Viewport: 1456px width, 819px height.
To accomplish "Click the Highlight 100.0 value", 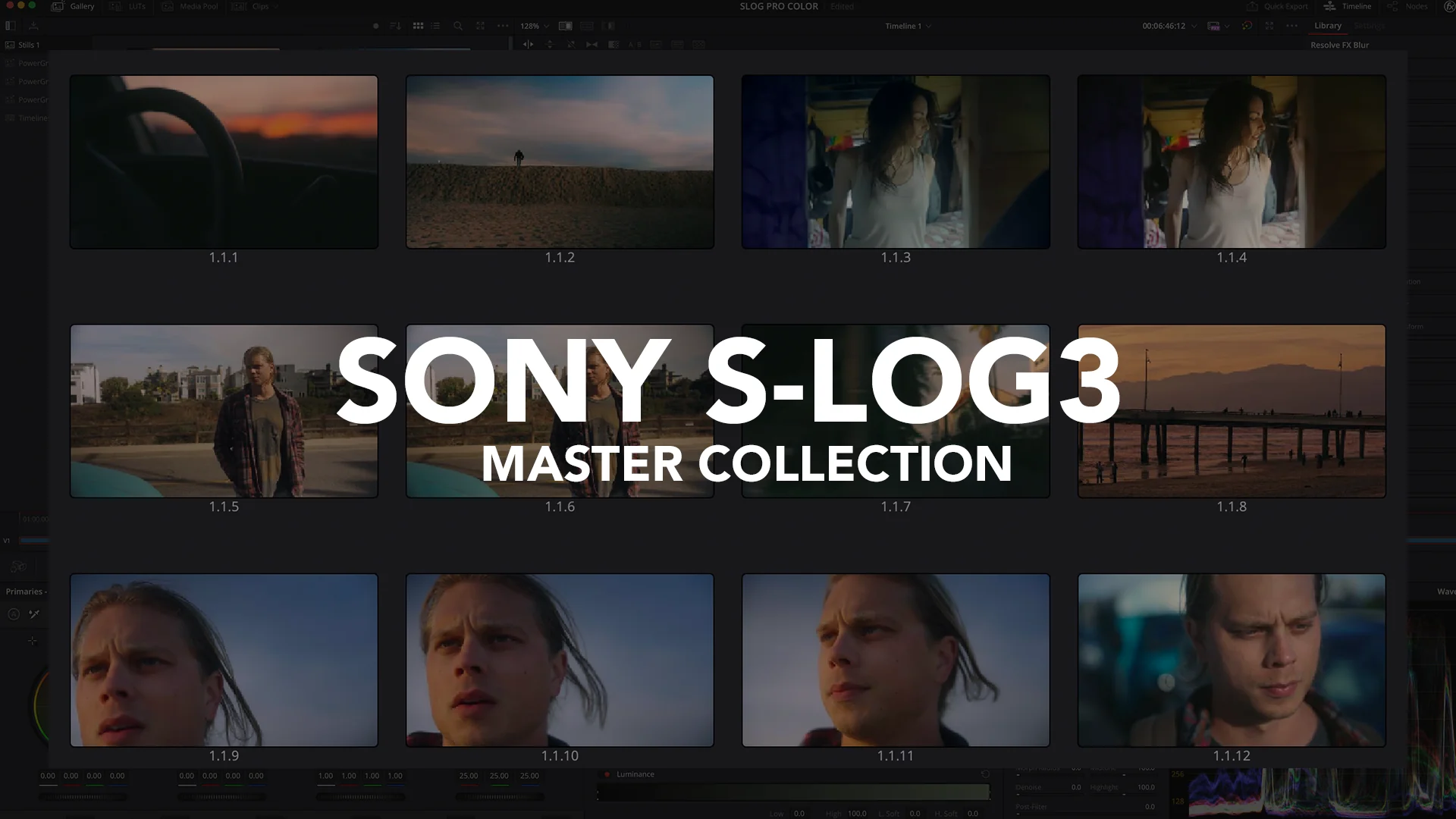I will click(x=1146, y=787).
